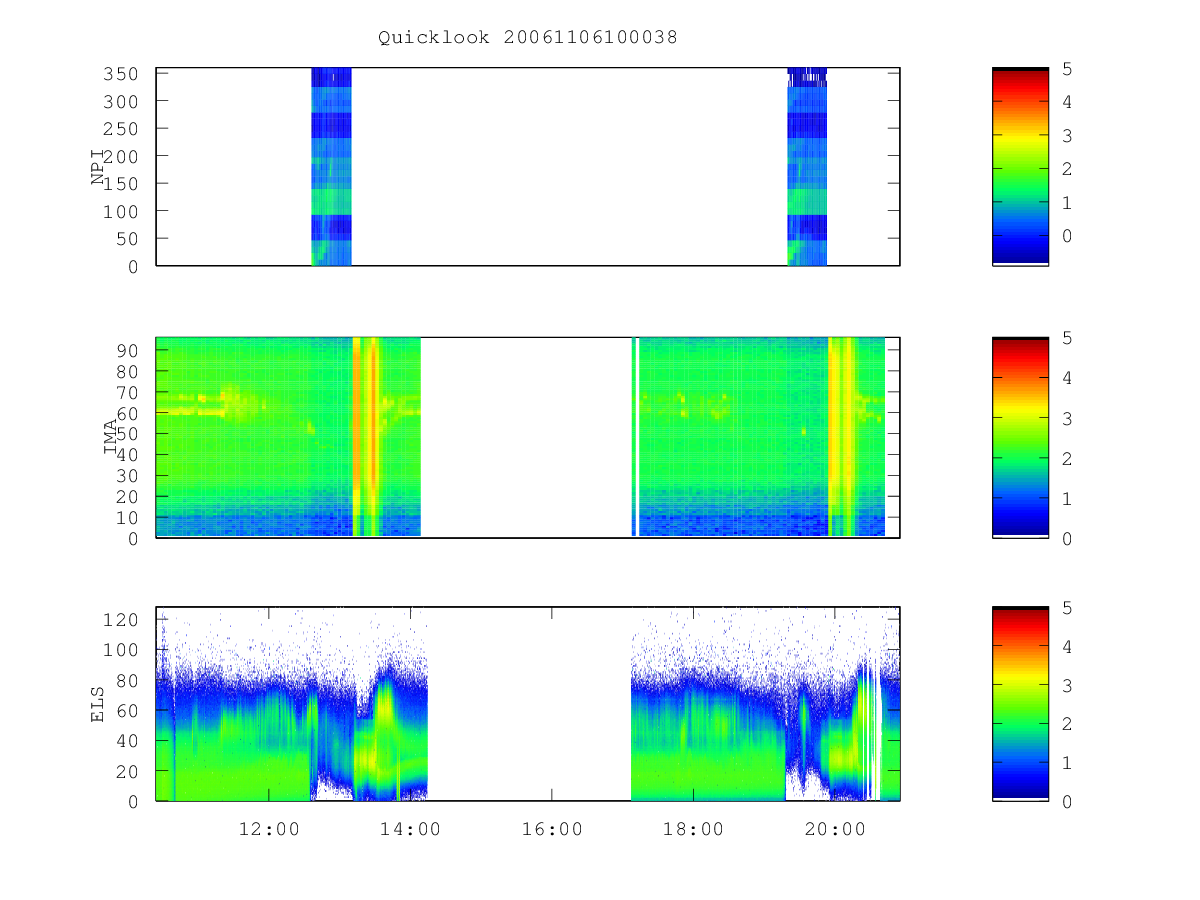Click the red IMA stripe near 13:30
Screen dimensions: 1200x900
(375, 437)
